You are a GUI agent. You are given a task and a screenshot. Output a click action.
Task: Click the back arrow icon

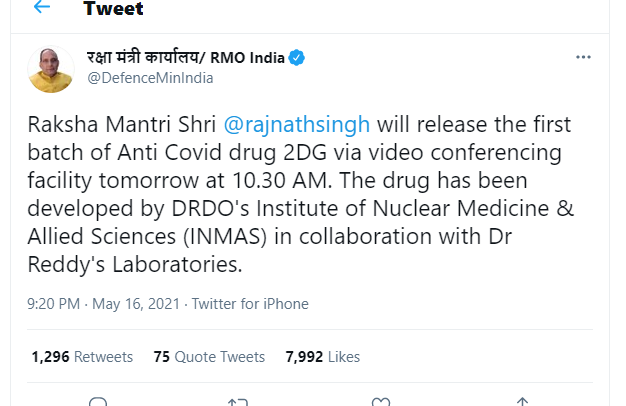[42, 8]
